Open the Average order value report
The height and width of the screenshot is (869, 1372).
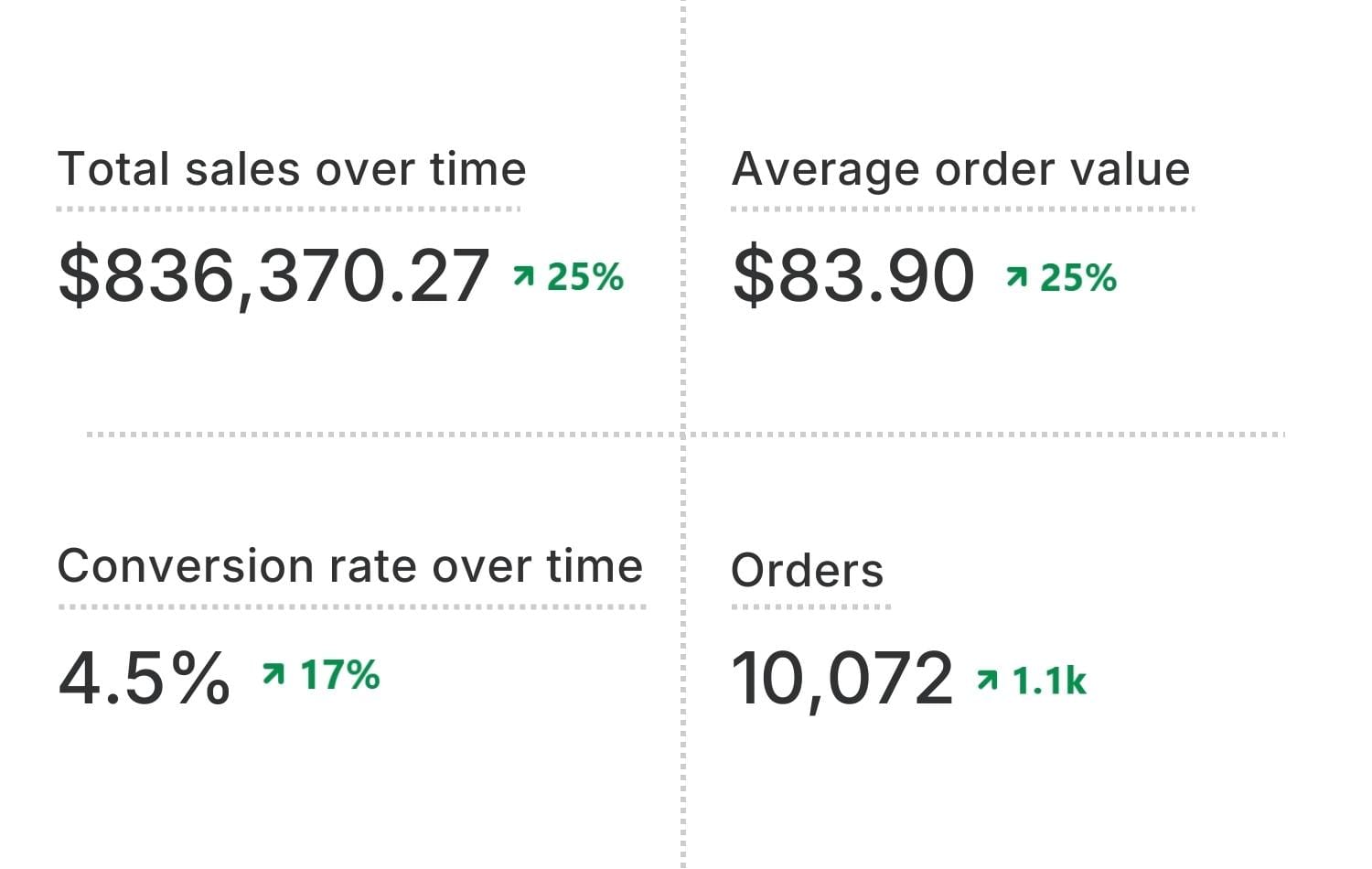click(x=960, y=169)
